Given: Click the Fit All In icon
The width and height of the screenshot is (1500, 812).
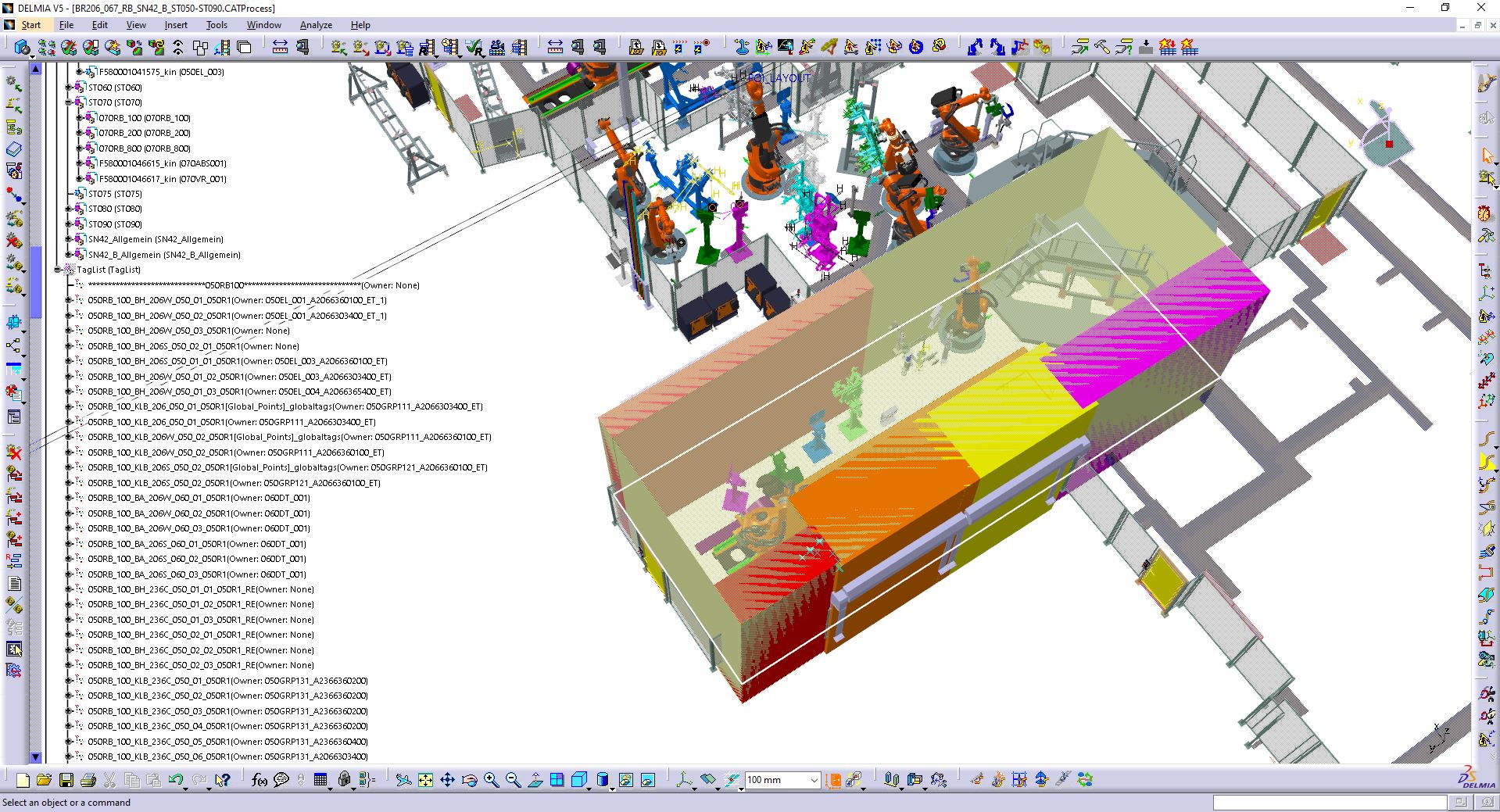Looking at the screenshot, I should click(x=425, y=780).
